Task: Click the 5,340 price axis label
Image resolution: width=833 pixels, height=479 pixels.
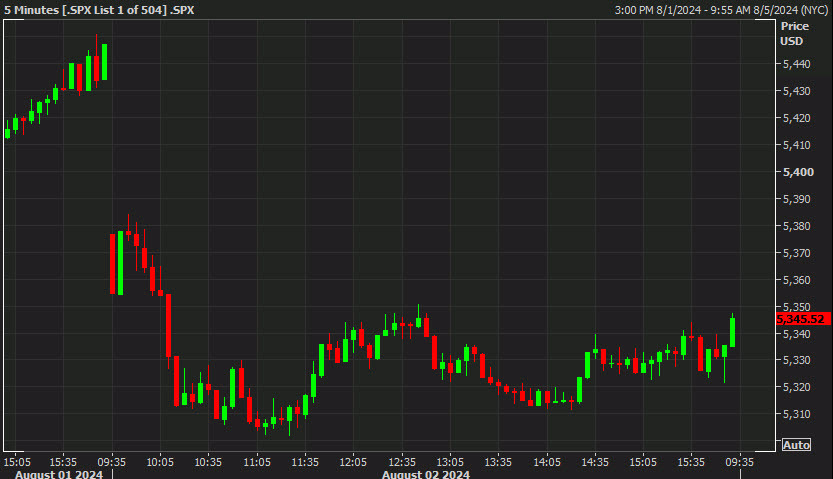Action: 796,334
